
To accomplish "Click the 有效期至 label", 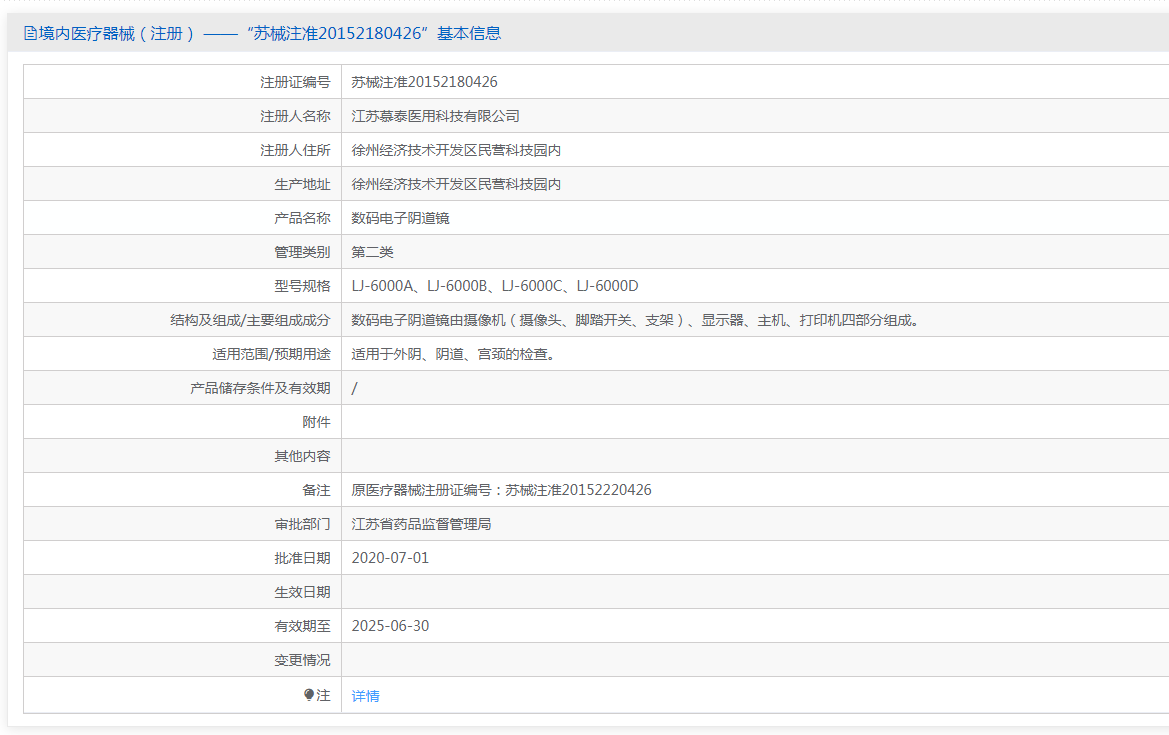I will pos(302,626).
